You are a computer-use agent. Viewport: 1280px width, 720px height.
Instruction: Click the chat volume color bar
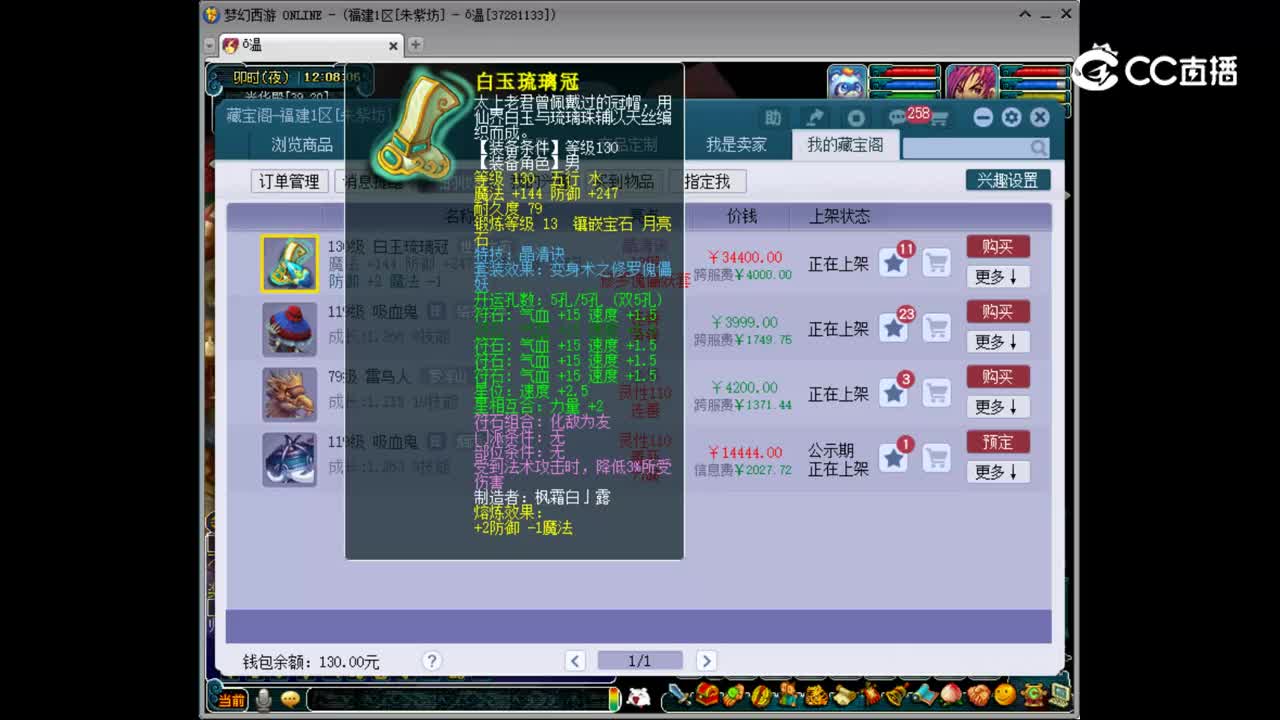click(x=615, y=698)
